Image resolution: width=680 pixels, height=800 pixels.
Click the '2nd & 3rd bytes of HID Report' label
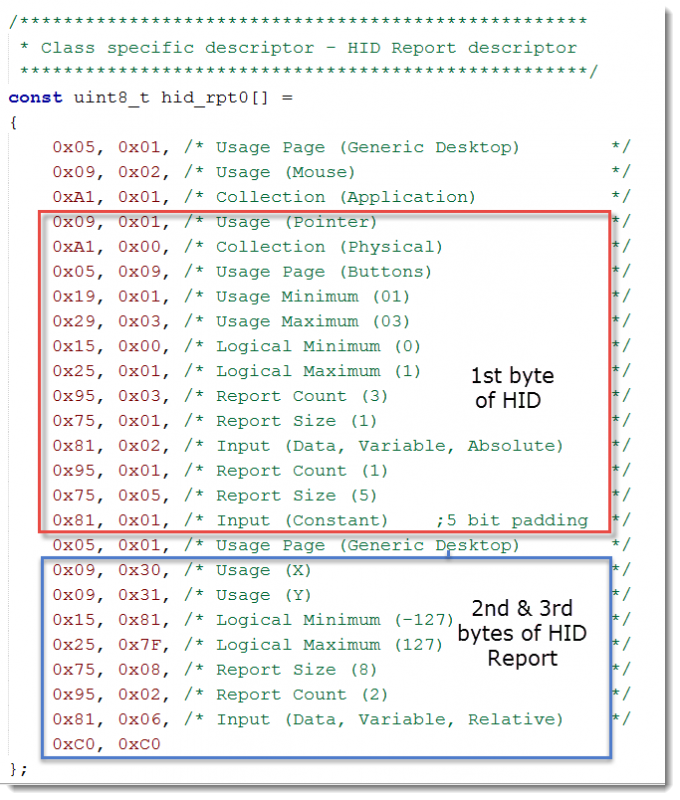click(x=521, y=633)
